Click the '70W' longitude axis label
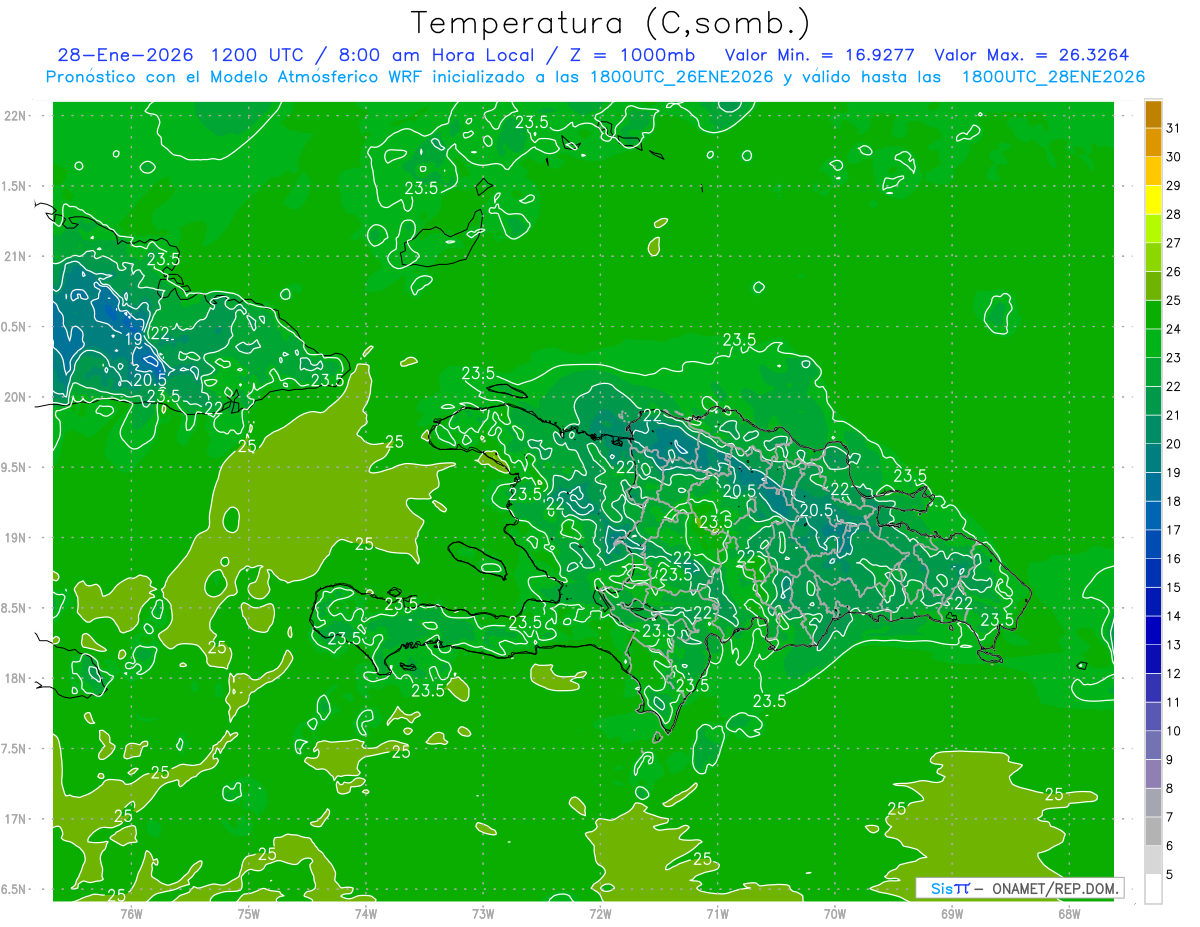1200x927 pixels. point(835,913)
